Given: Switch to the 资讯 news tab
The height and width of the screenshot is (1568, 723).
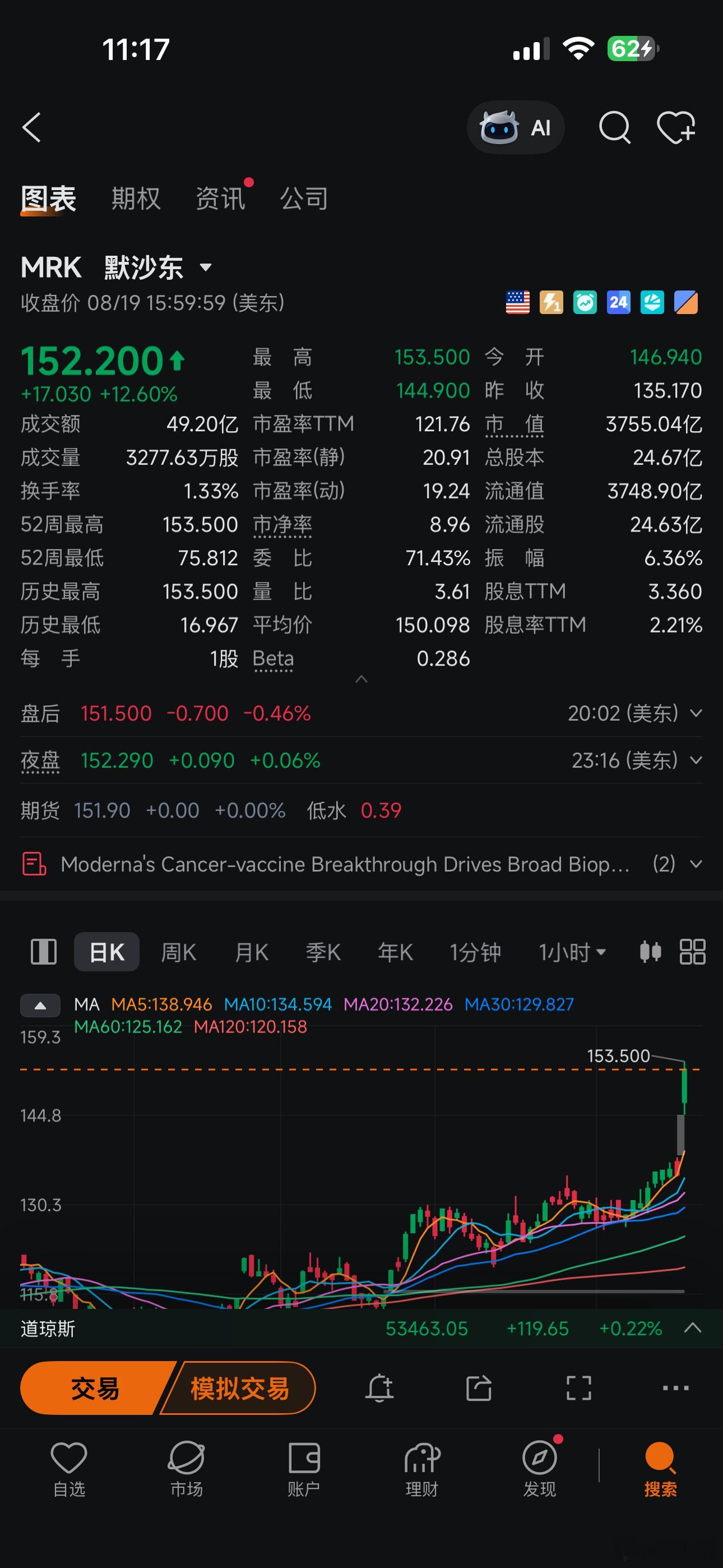Looking at the screenshot, I should [x=220, y=199].
